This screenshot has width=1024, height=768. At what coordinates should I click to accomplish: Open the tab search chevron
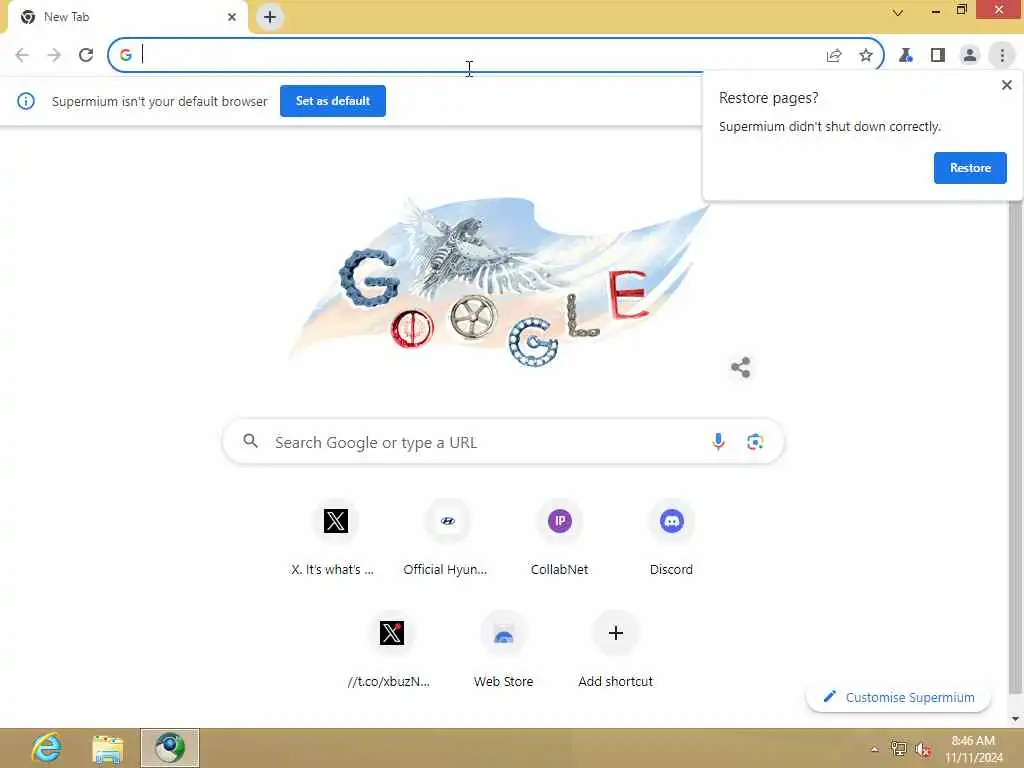coord(898,12)
